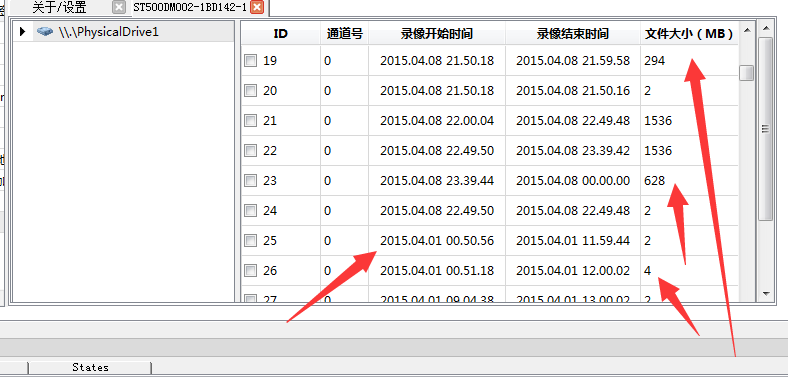Select start time 2015.04.01 00.50.56
The width and height of the screenshot is (788, 386).
click(437, 241)
